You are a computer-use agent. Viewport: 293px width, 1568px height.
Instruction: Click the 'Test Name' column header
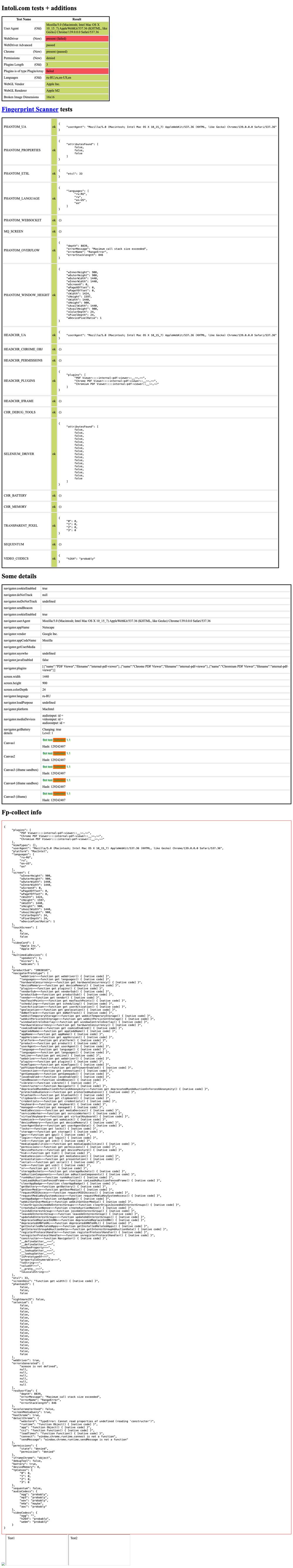(x=23, y=20)
